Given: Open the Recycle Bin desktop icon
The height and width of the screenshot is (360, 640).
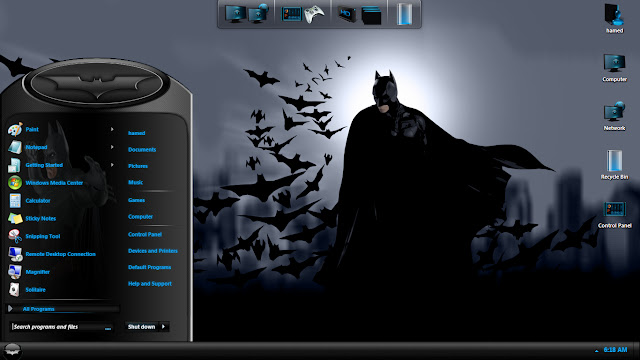Looking at the screenshot, I should (x=614, y=165).
